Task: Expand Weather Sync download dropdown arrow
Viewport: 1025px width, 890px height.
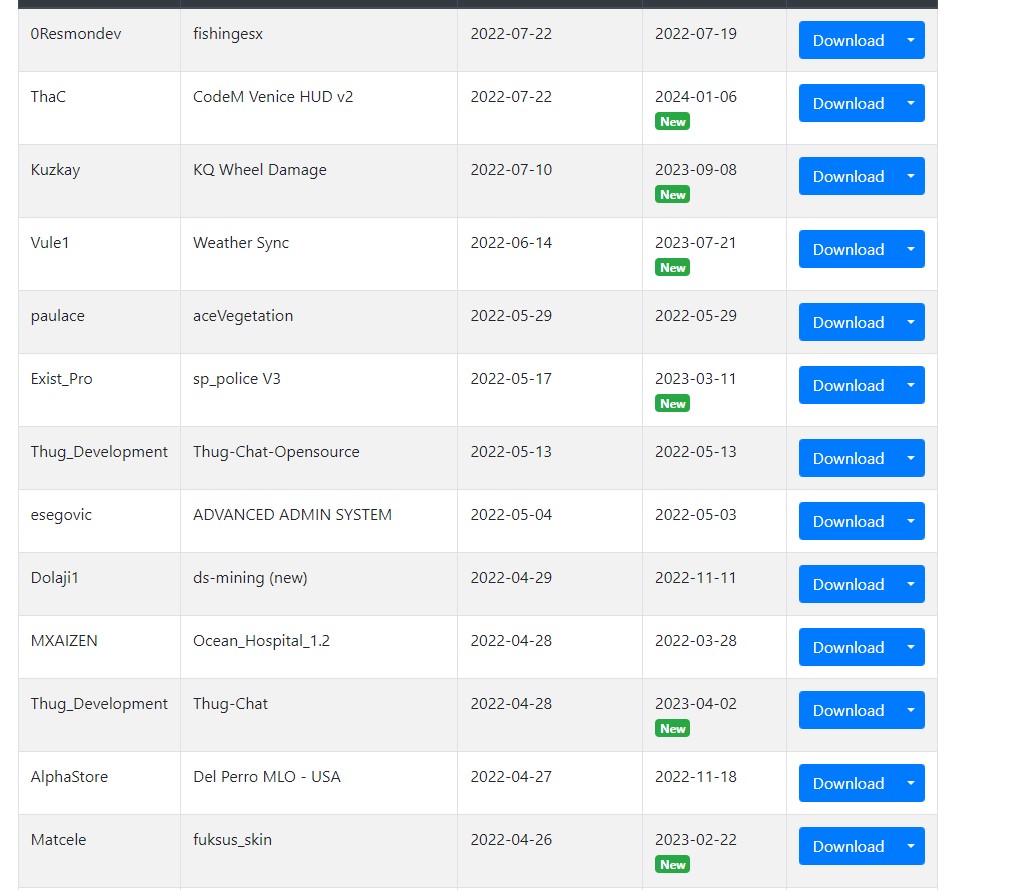Action: click(x=911, y=249)
